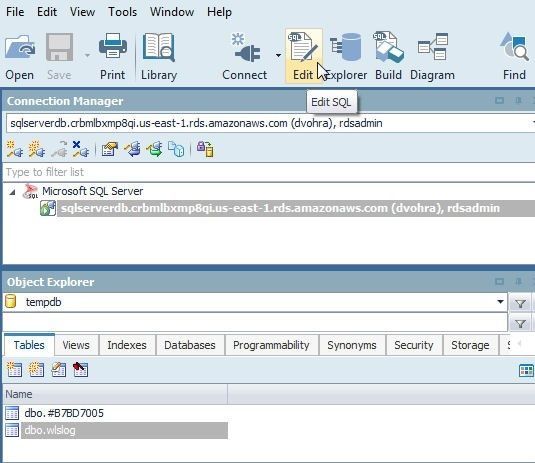
Task: Click the Type to filter list field
Action: 269,172
